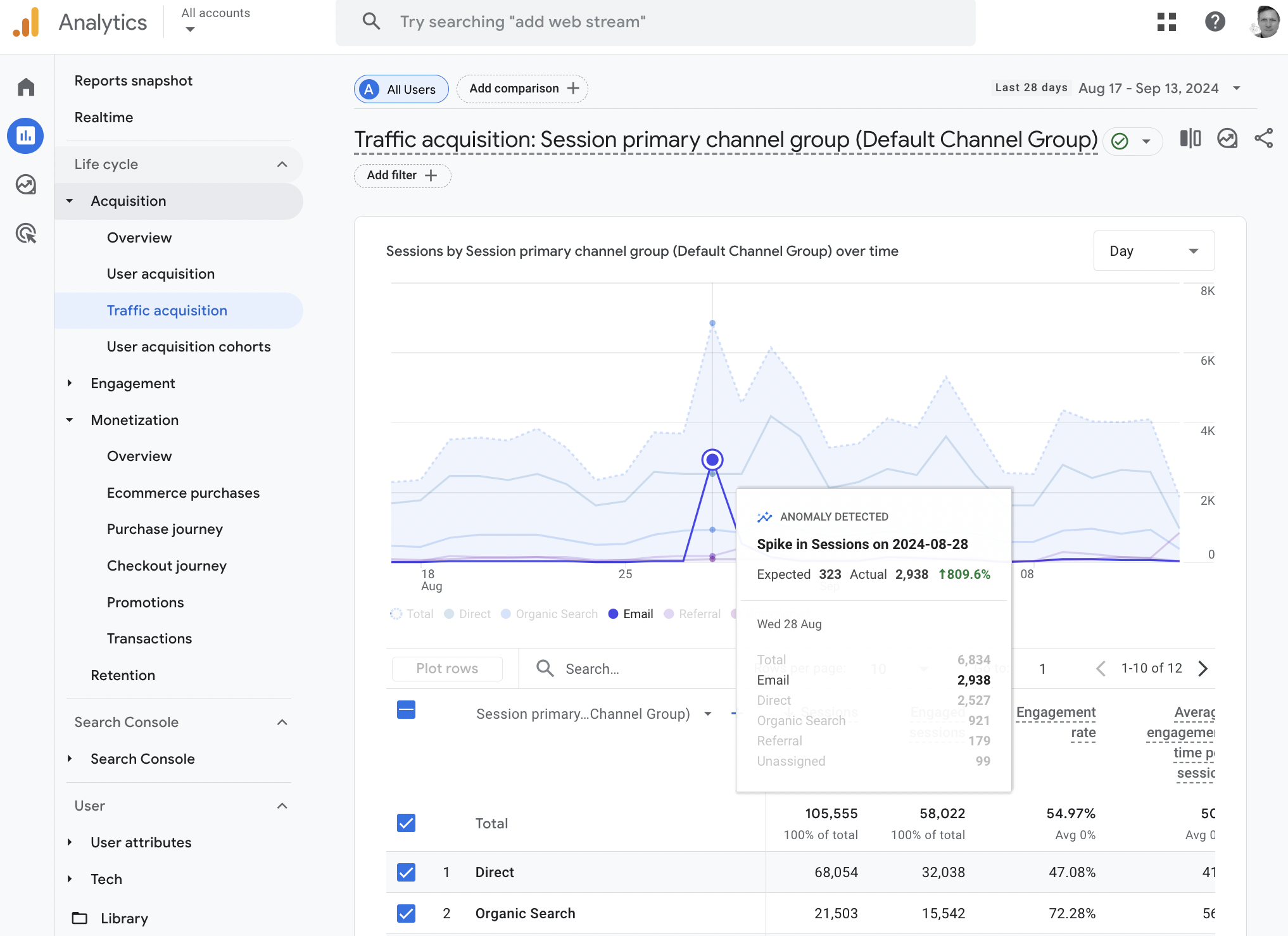Open the Advertising icon in the sidebar

click(x=25, y=234)
